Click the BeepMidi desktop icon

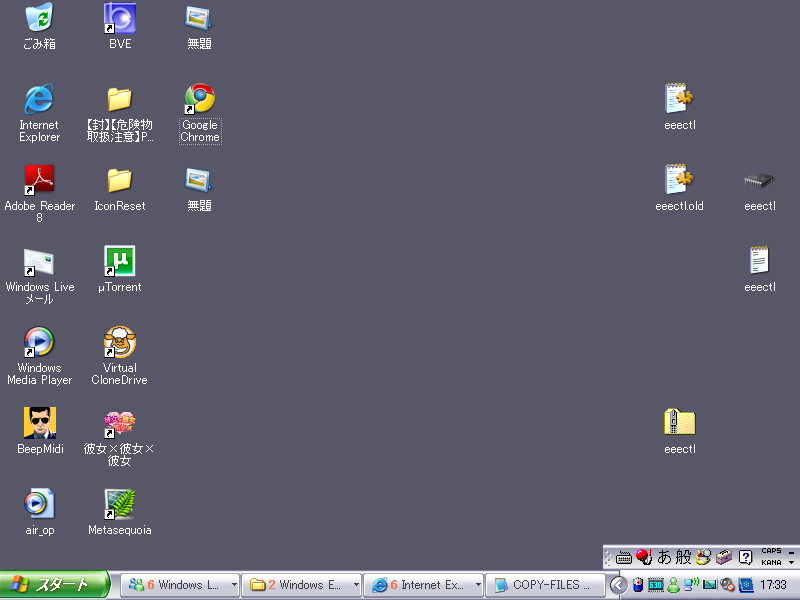[x=39, y=423]
